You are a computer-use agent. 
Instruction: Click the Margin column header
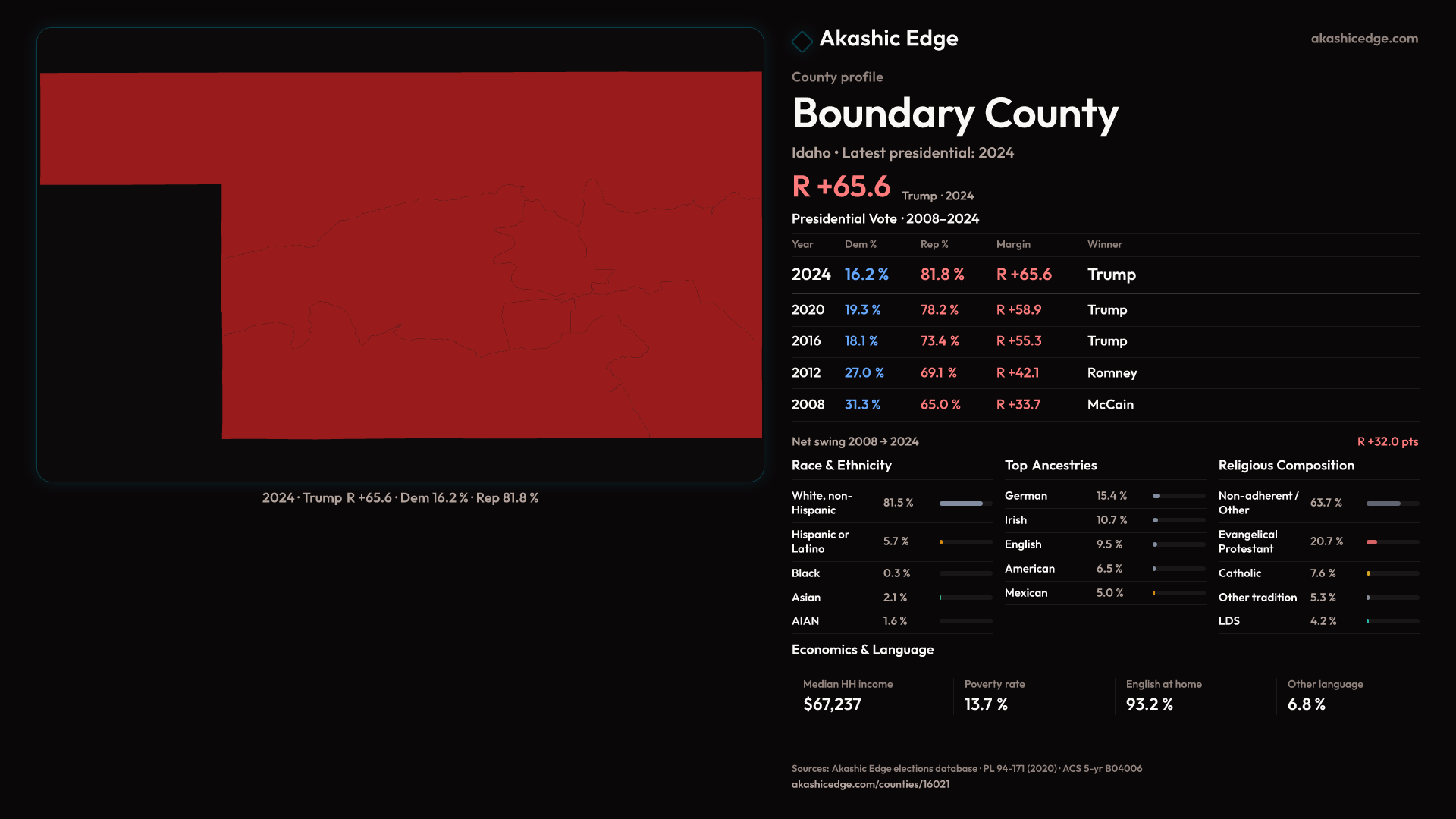pyautogui.click(x=1013, y=244)
